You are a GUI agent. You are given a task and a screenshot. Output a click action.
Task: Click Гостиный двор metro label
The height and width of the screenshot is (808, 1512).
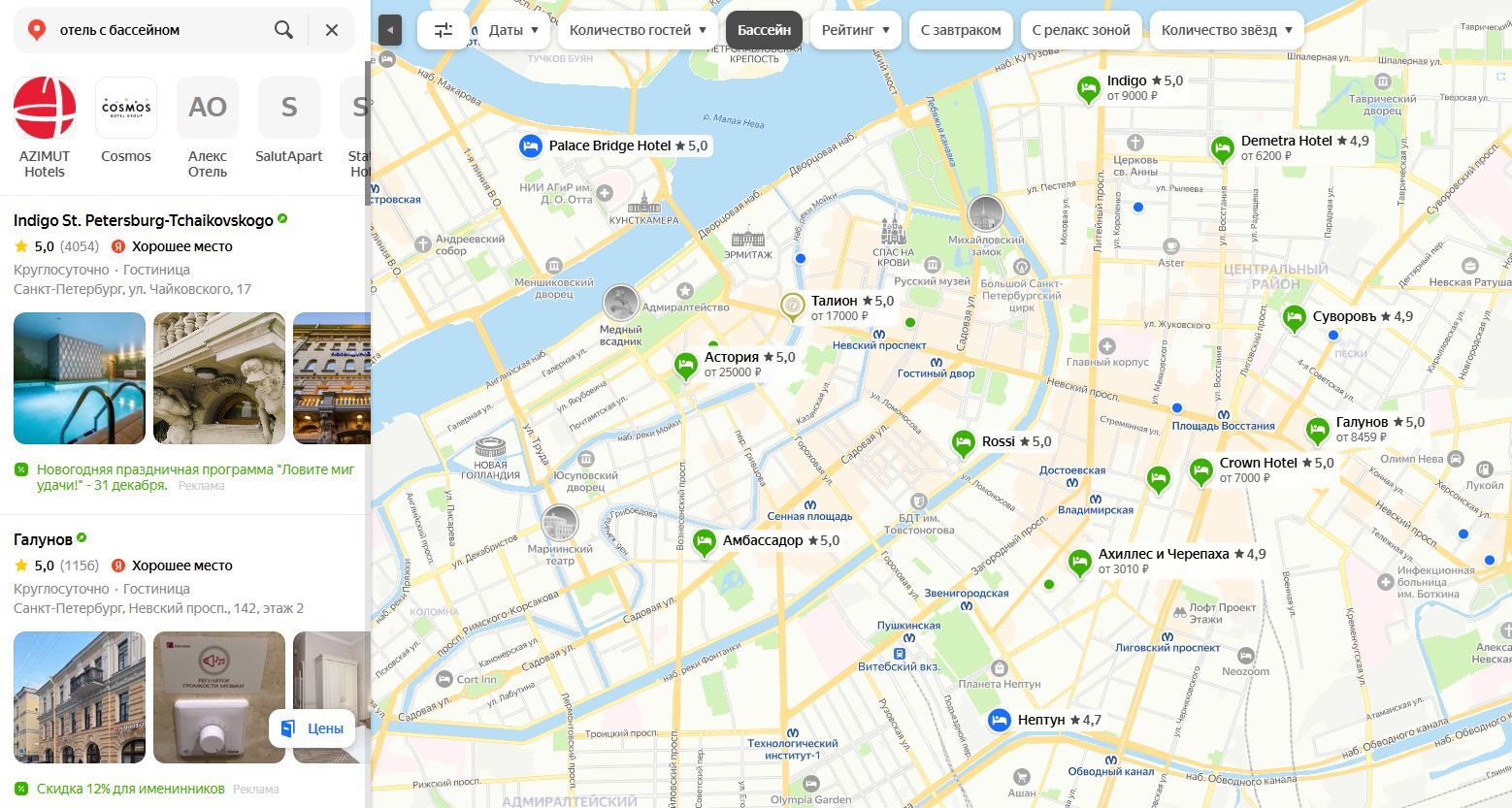pos(936,373)
